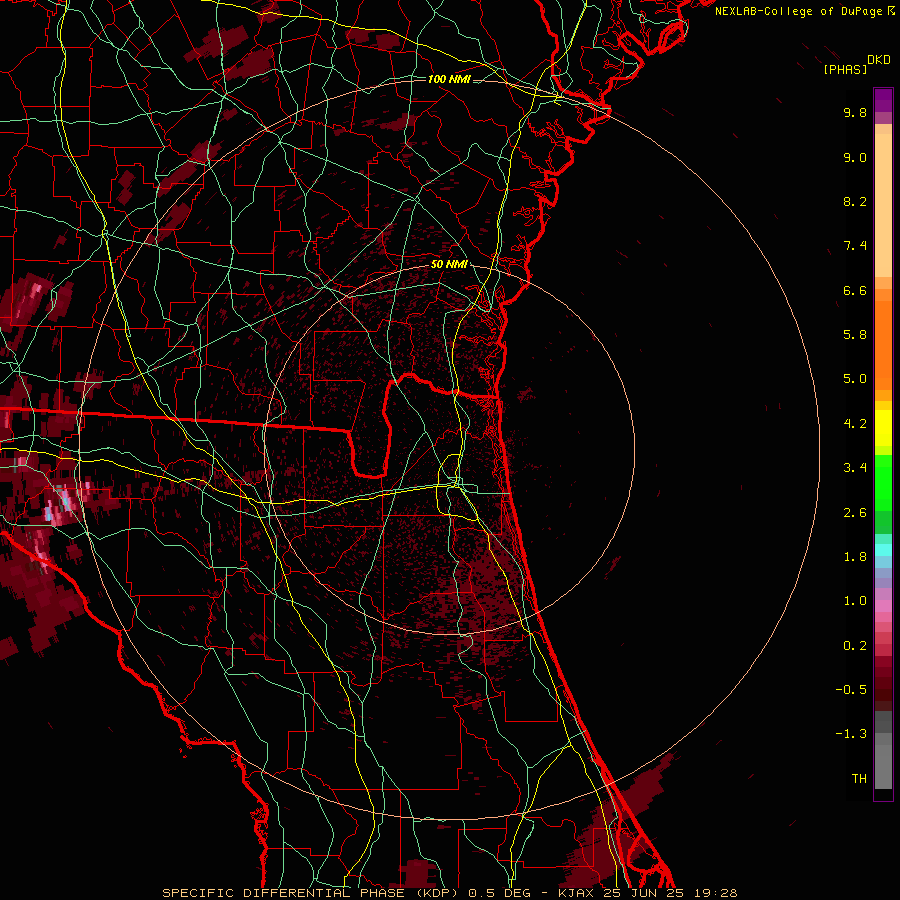Select the 9.8 scale value
The image size is (900, 900).
point(855,112)
